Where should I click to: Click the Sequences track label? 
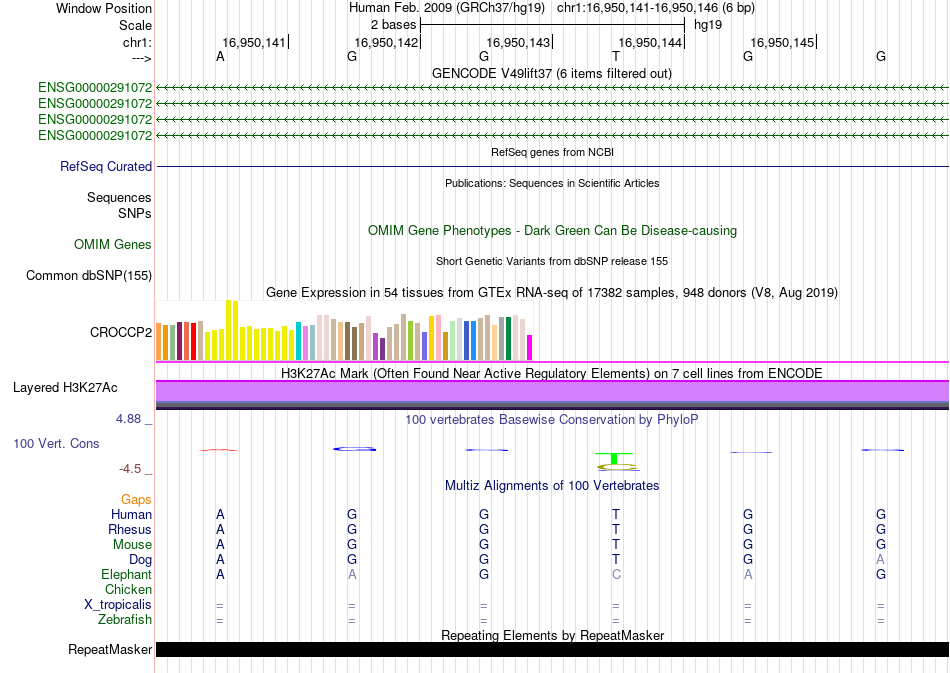tap(119, 197)
